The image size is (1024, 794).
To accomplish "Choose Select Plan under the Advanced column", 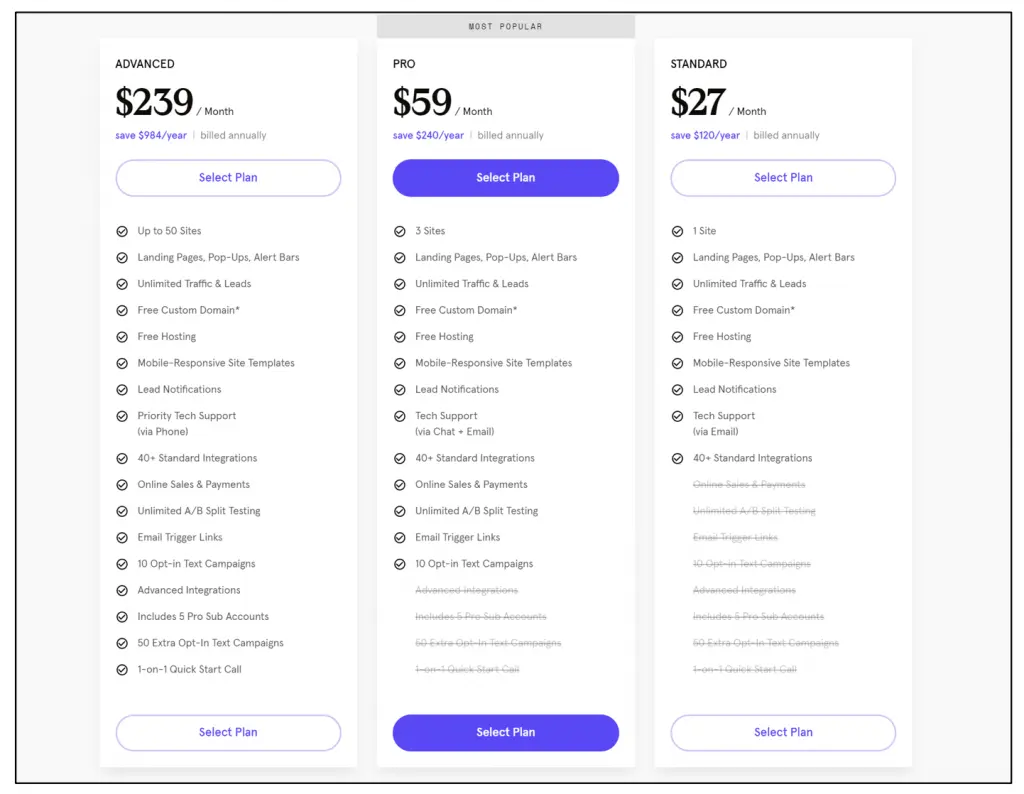I will [228, 177].
